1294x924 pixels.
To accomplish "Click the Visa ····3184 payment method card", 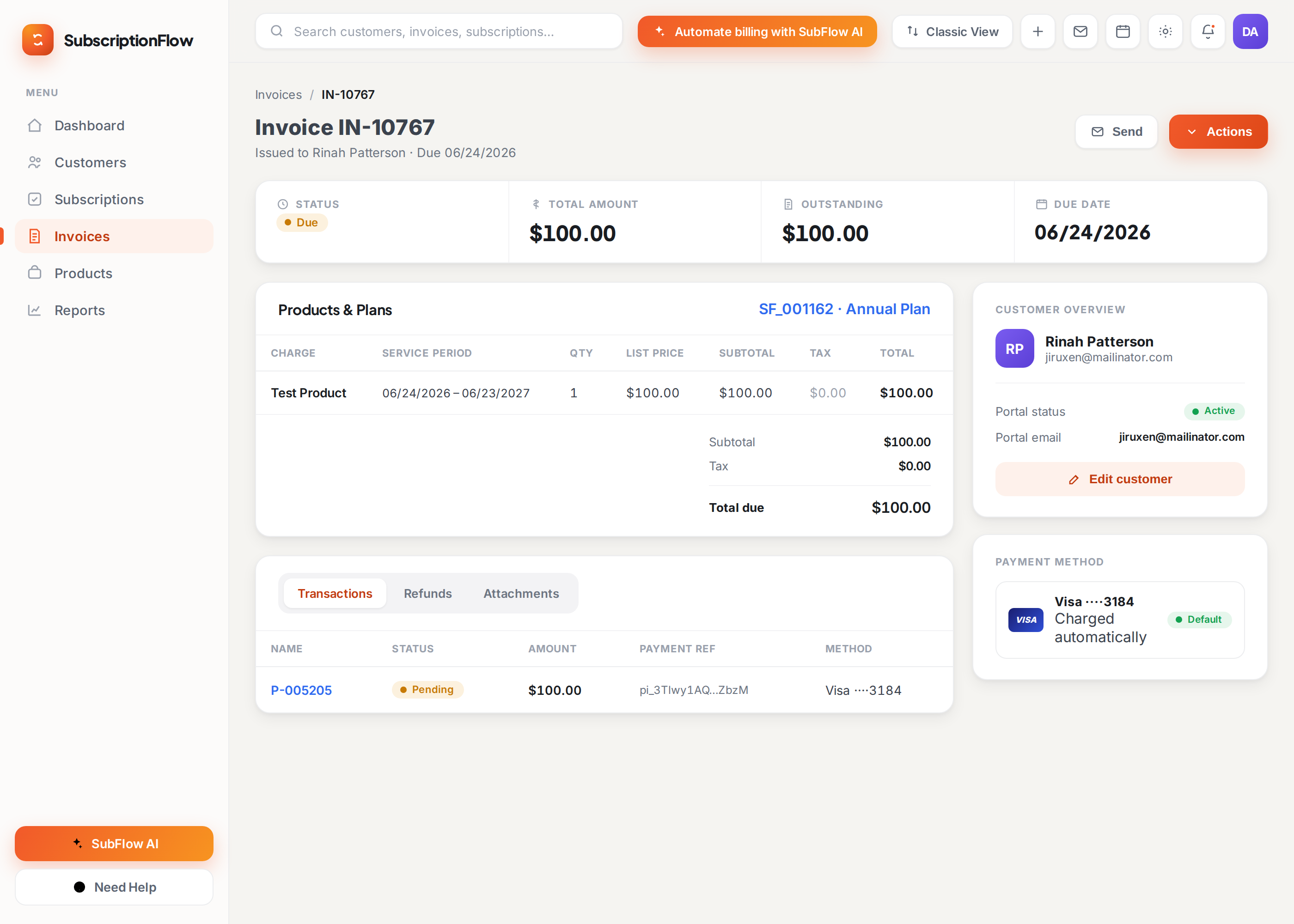I will 1120,620.
